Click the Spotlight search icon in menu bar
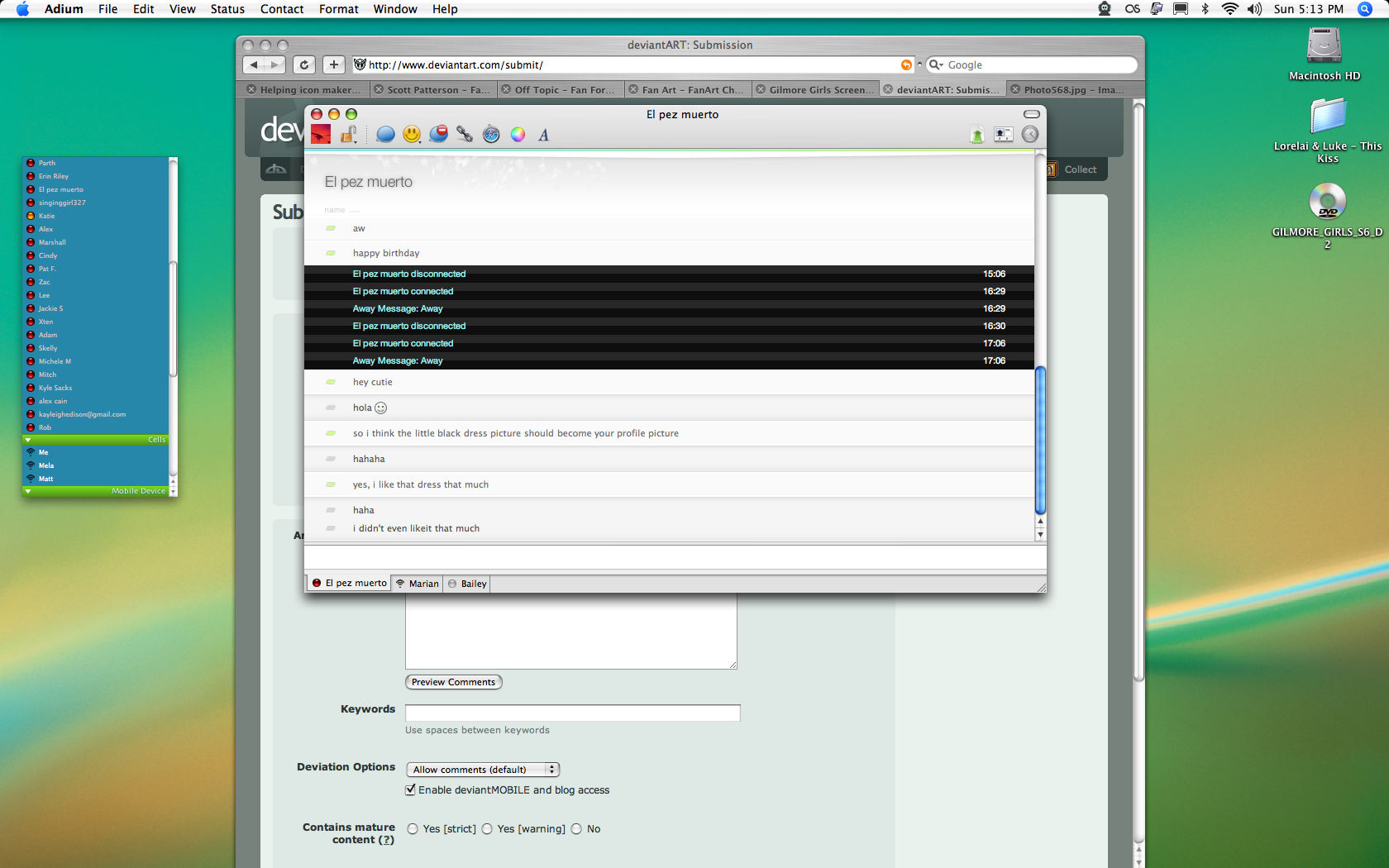The image size is (1389, 868). 1365,9
